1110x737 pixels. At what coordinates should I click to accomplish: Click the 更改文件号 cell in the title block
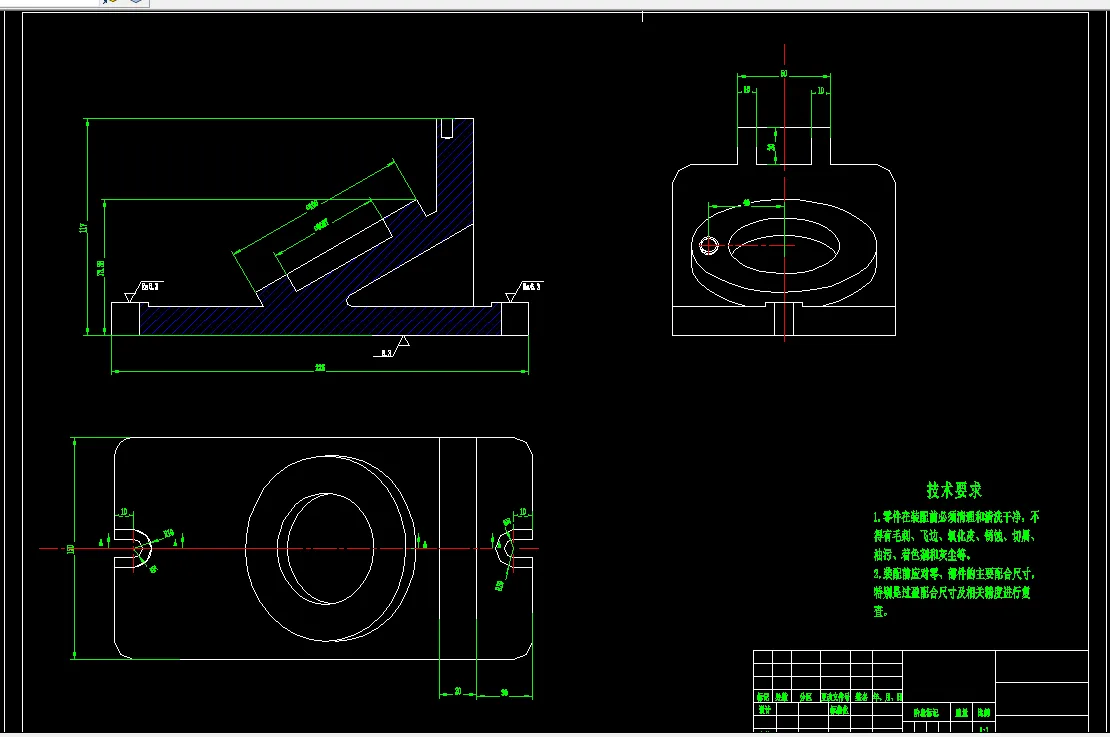[835, 697]
